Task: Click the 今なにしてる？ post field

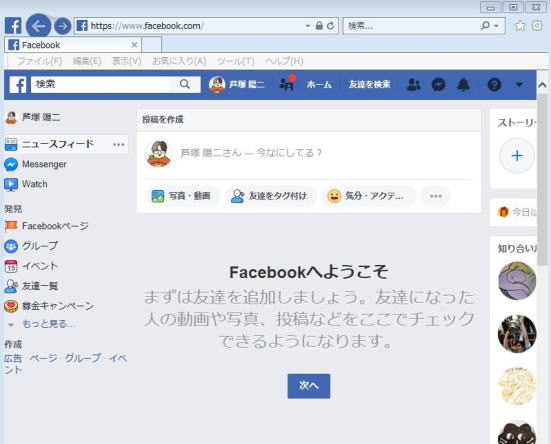Action: [251, 153]
